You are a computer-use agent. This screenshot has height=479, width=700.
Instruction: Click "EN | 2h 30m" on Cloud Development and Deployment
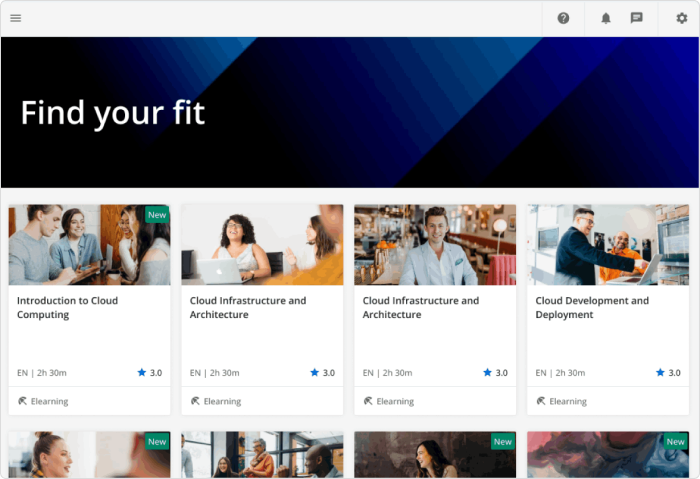(560, 373)
